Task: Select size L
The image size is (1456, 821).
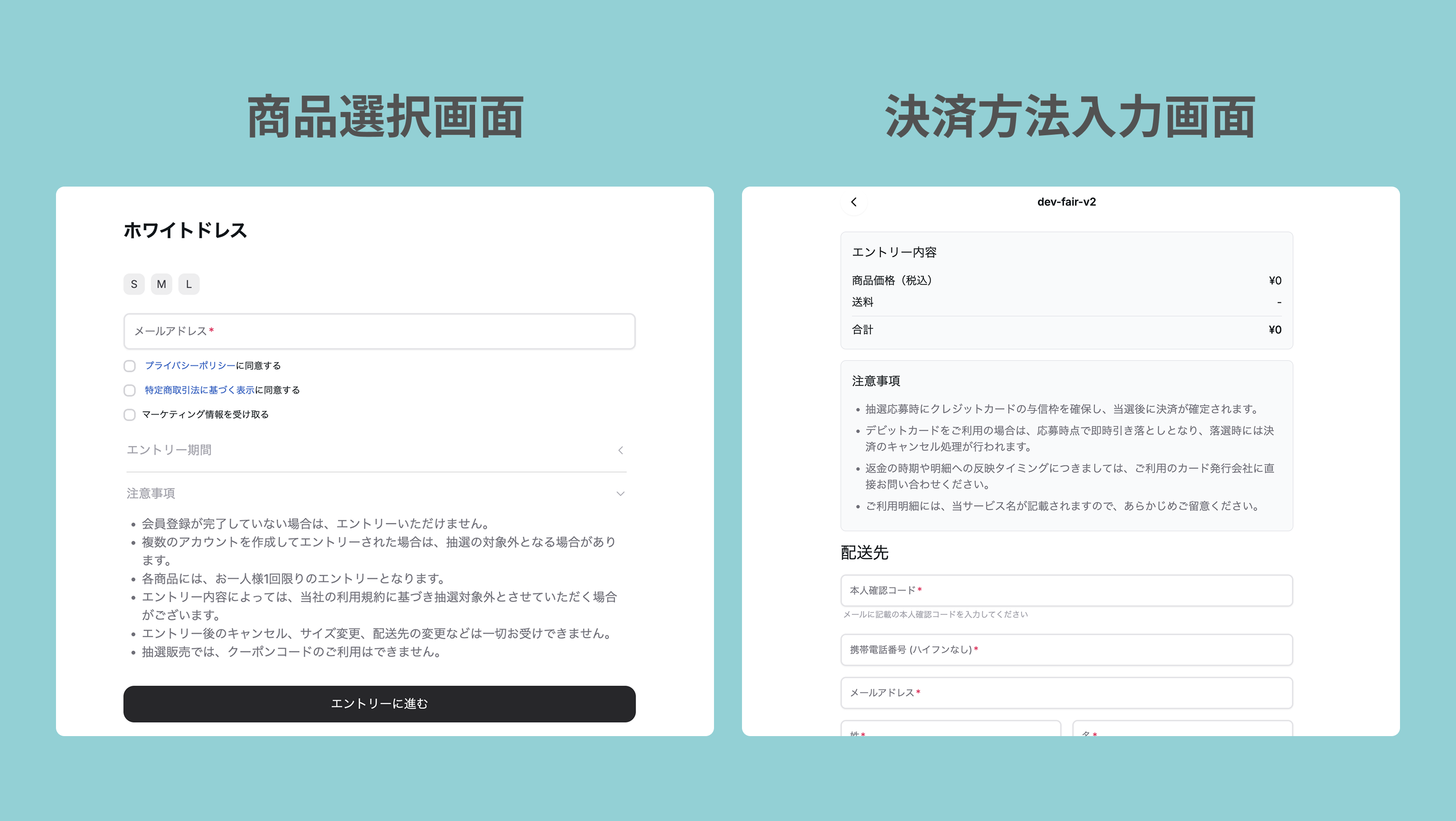Action: pyautogui.click(x=189, y=284)
